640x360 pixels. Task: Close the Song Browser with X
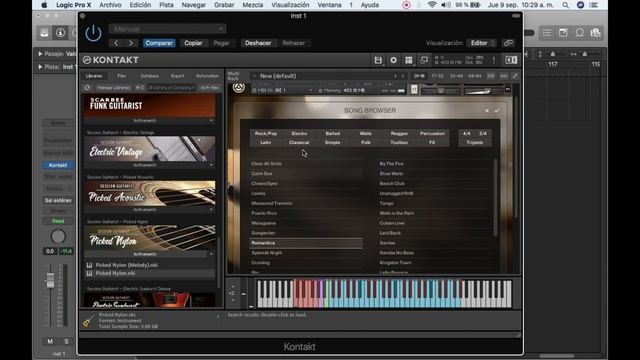[487, 111]
